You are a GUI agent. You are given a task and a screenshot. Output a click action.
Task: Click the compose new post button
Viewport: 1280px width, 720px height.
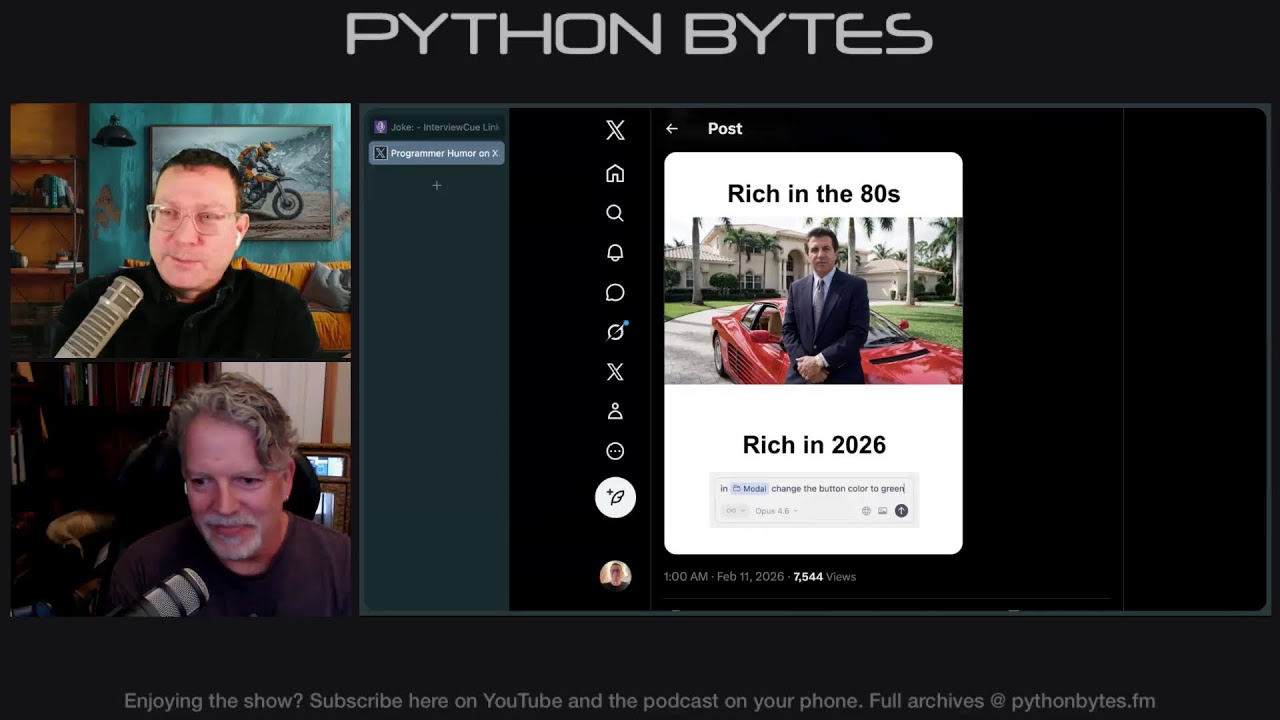tap(615, 497)
